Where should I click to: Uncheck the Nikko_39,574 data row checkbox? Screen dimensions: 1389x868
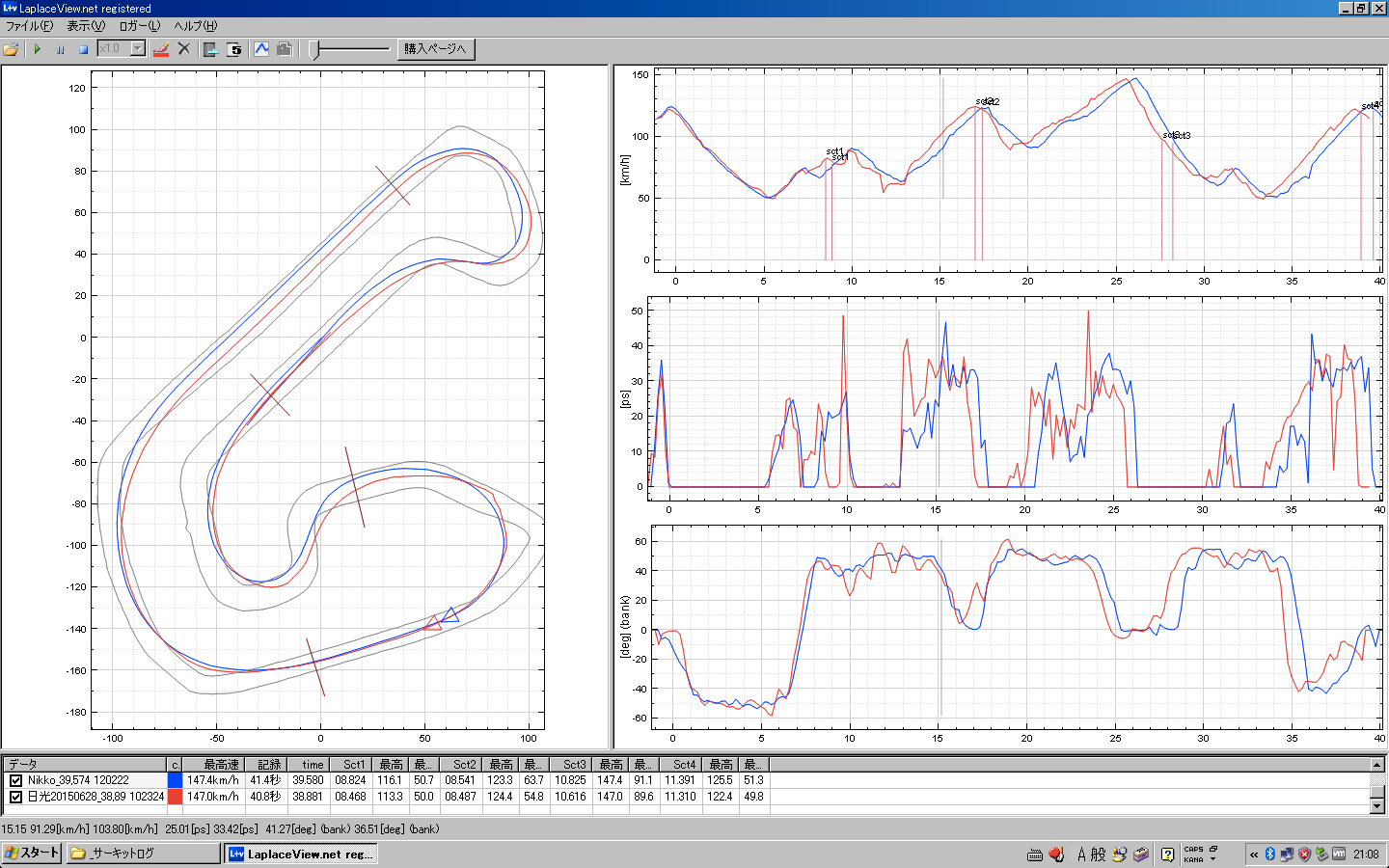tap(15, 780)
